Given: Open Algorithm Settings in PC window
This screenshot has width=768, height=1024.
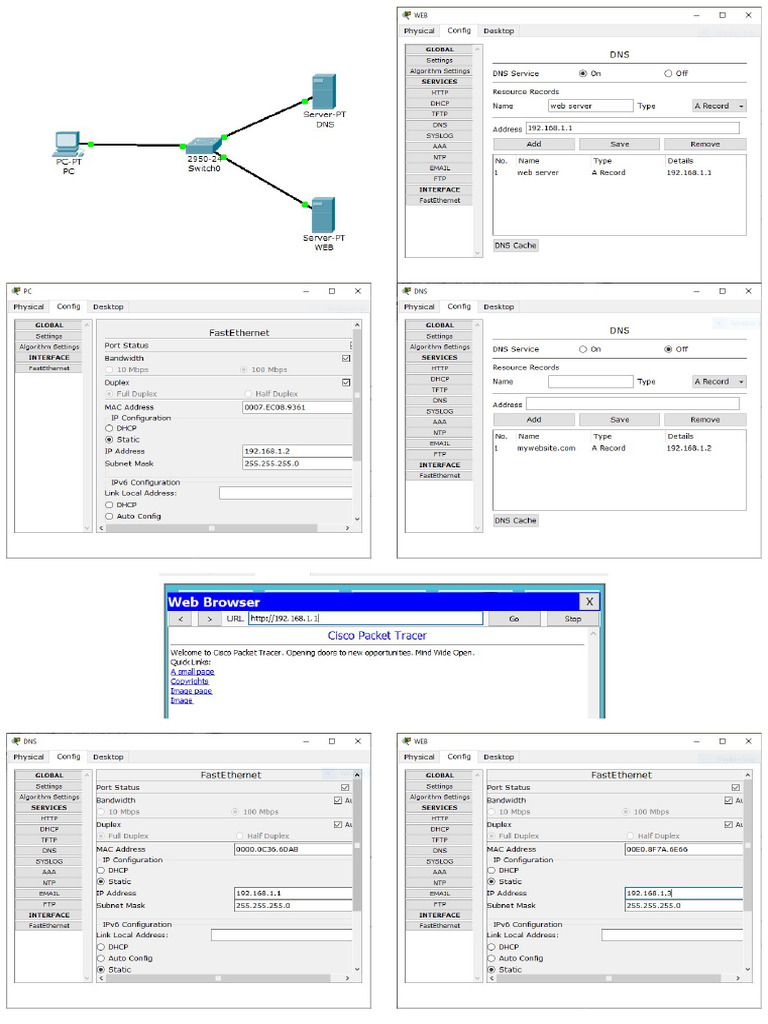Looking at the screenshot, I should [x=49, y=347].
